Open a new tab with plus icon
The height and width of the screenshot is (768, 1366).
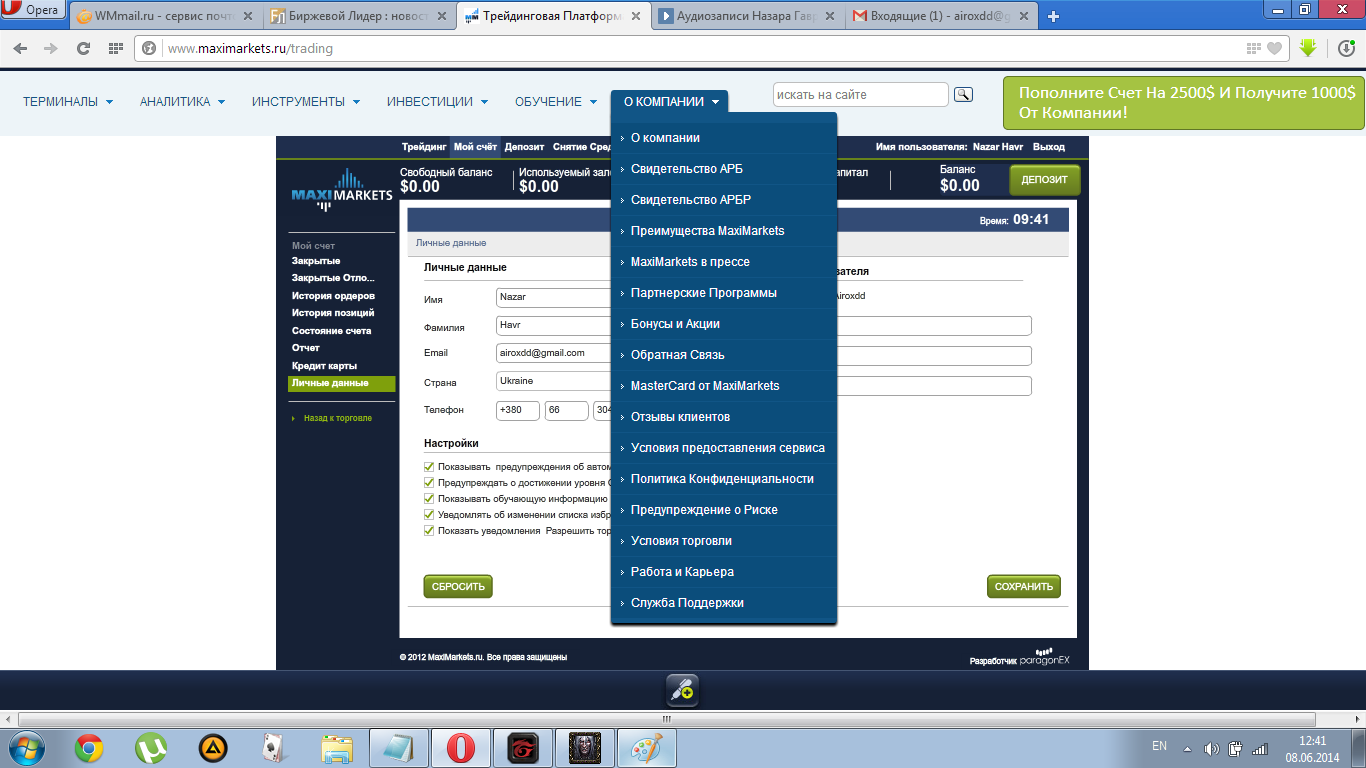[x=1053, y=16]
